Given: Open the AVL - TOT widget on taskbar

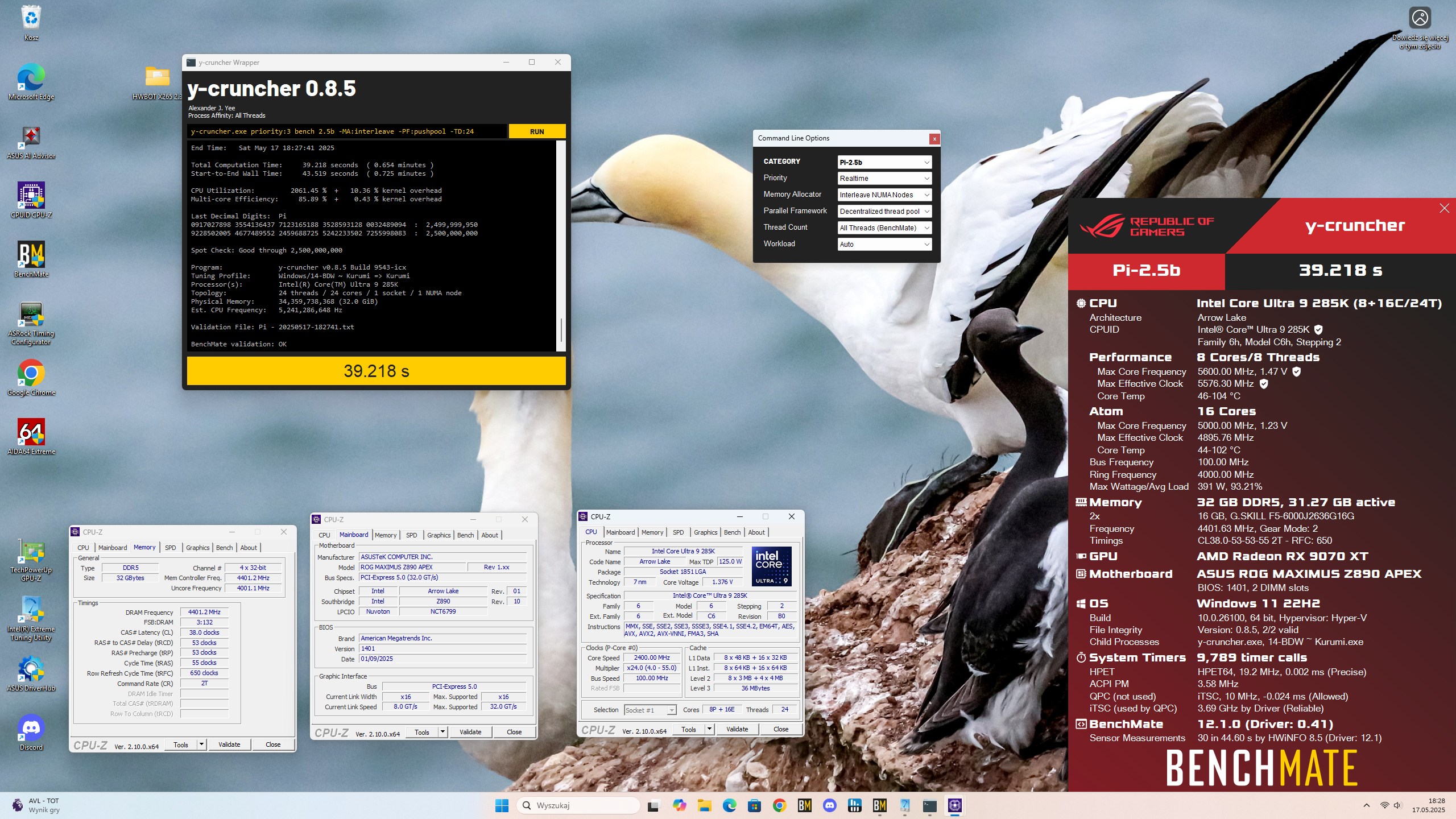Looking at the screenshot, I should click(x=36, y=805).
